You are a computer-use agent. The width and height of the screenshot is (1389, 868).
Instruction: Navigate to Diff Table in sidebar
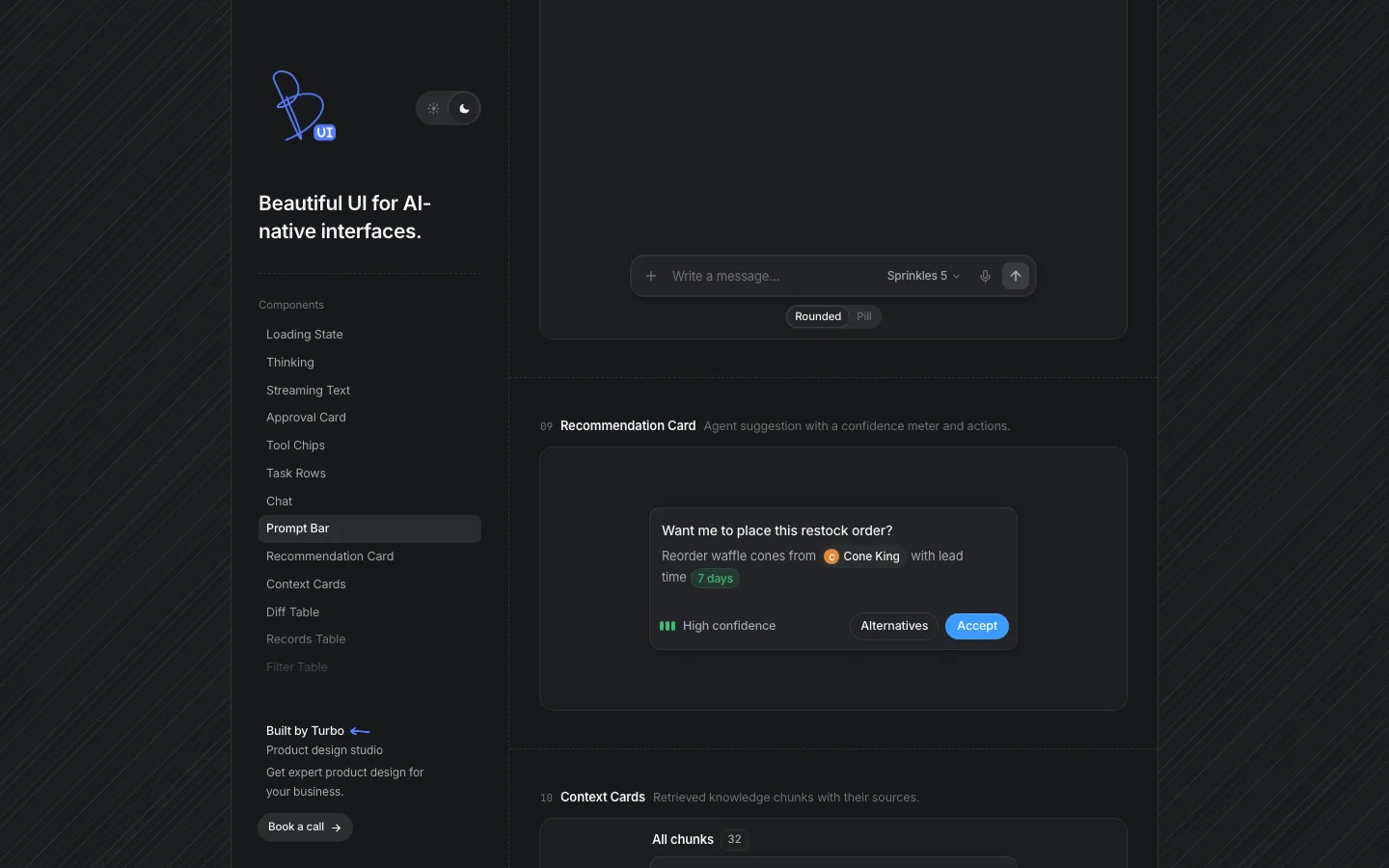point(369,612)
